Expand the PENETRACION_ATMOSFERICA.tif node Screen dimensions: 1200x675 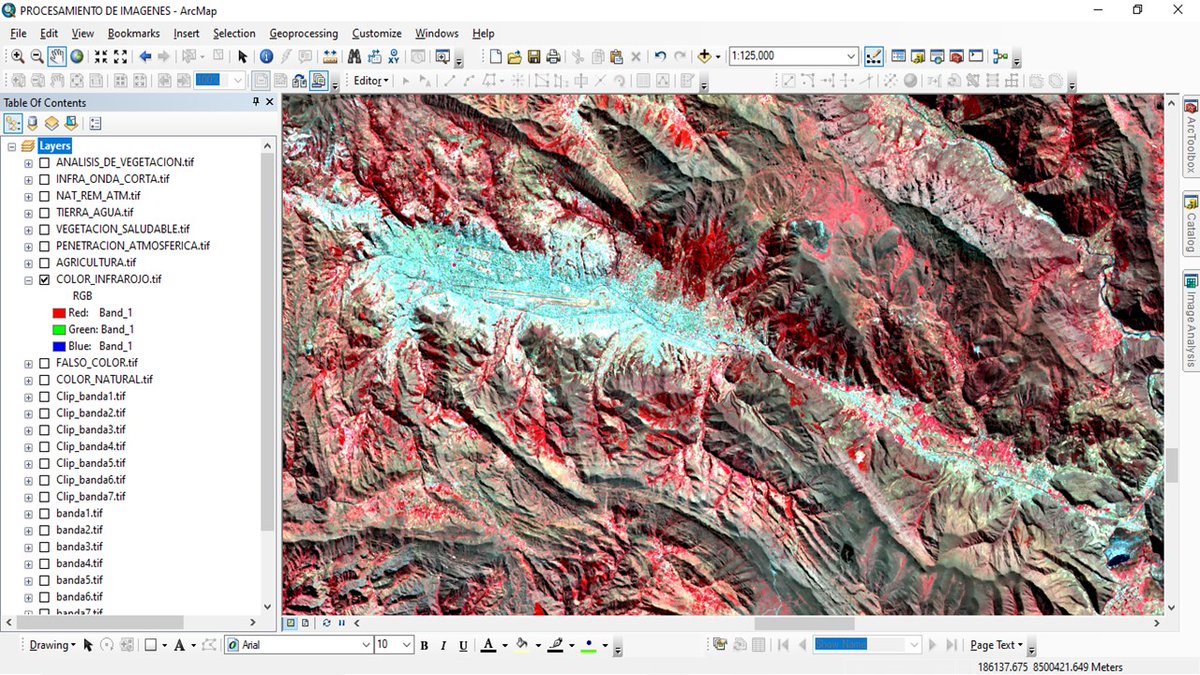point(28,246)
